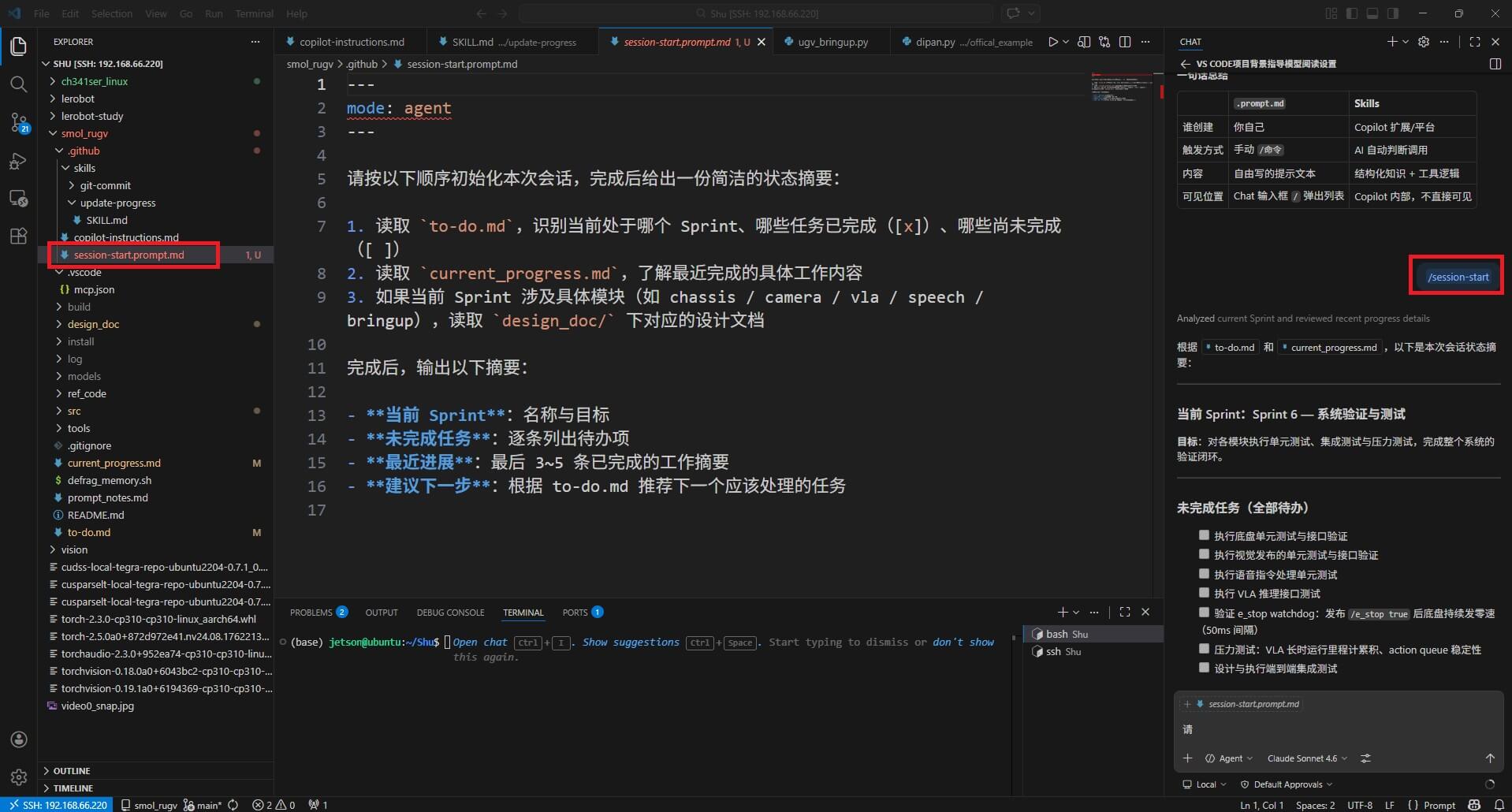Open the Source Control view
1512x812 pixels.
click(18, 122)
